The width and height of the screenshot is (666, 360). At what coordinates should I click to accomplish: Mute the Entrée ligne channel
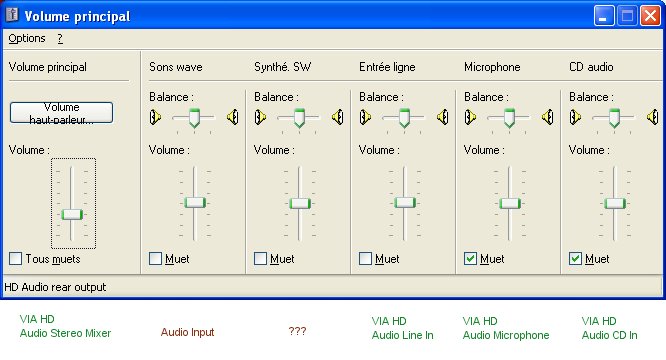click(x=365, y=259)
